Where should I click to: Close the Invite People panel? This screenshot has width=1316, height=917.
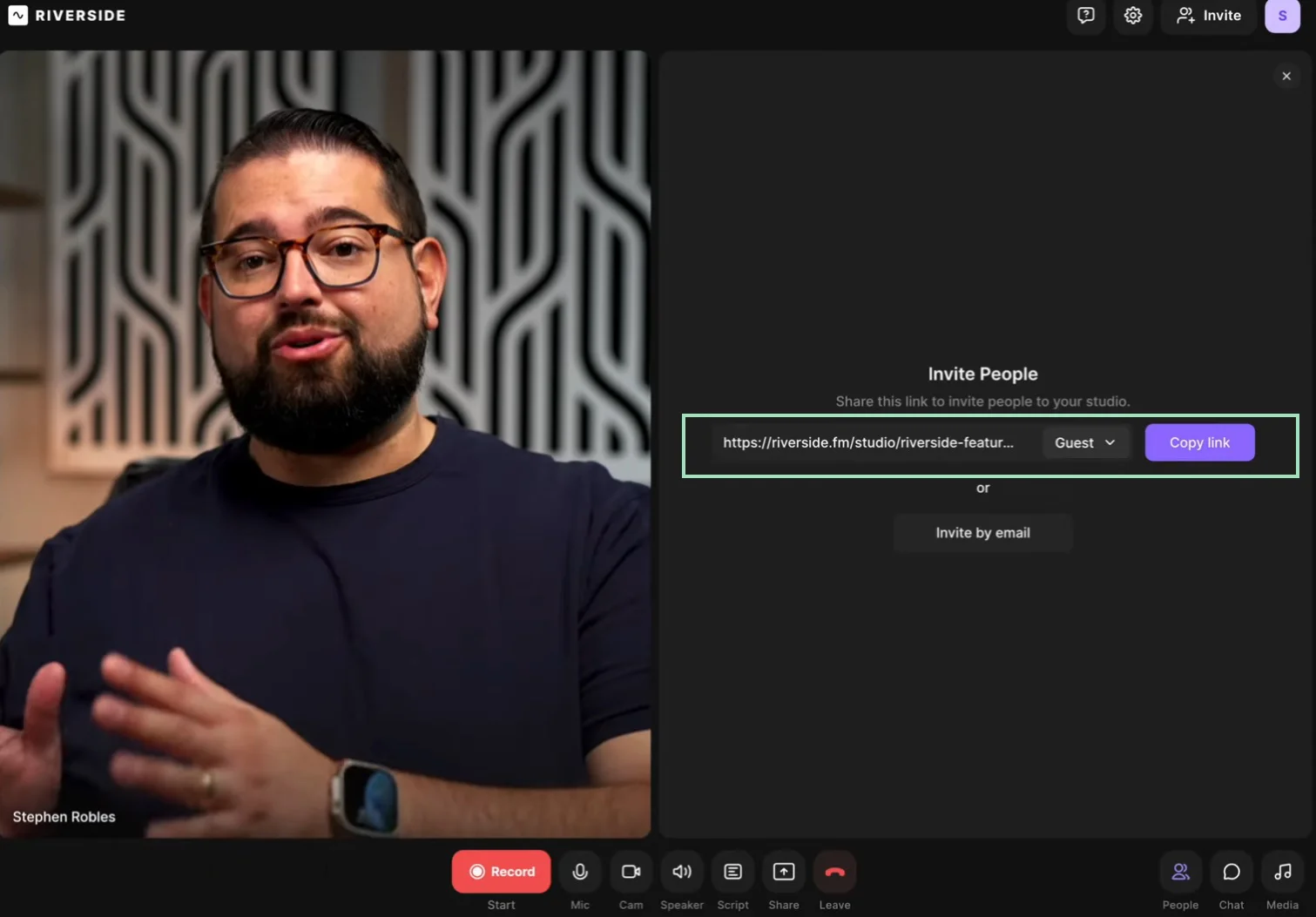click(1286, 76)
